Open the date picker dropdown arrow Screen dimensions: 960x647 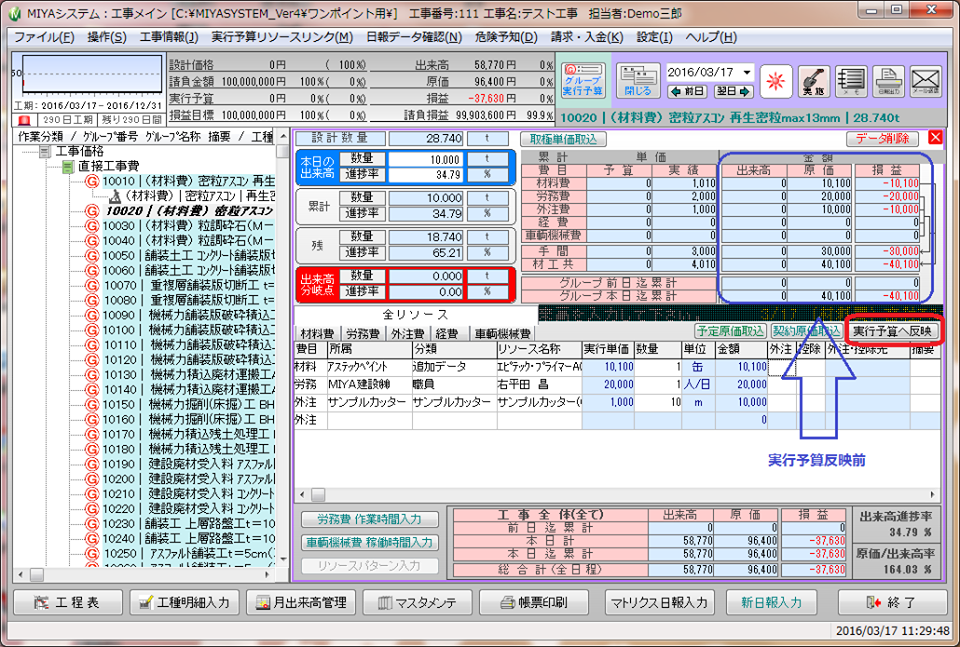746,72
